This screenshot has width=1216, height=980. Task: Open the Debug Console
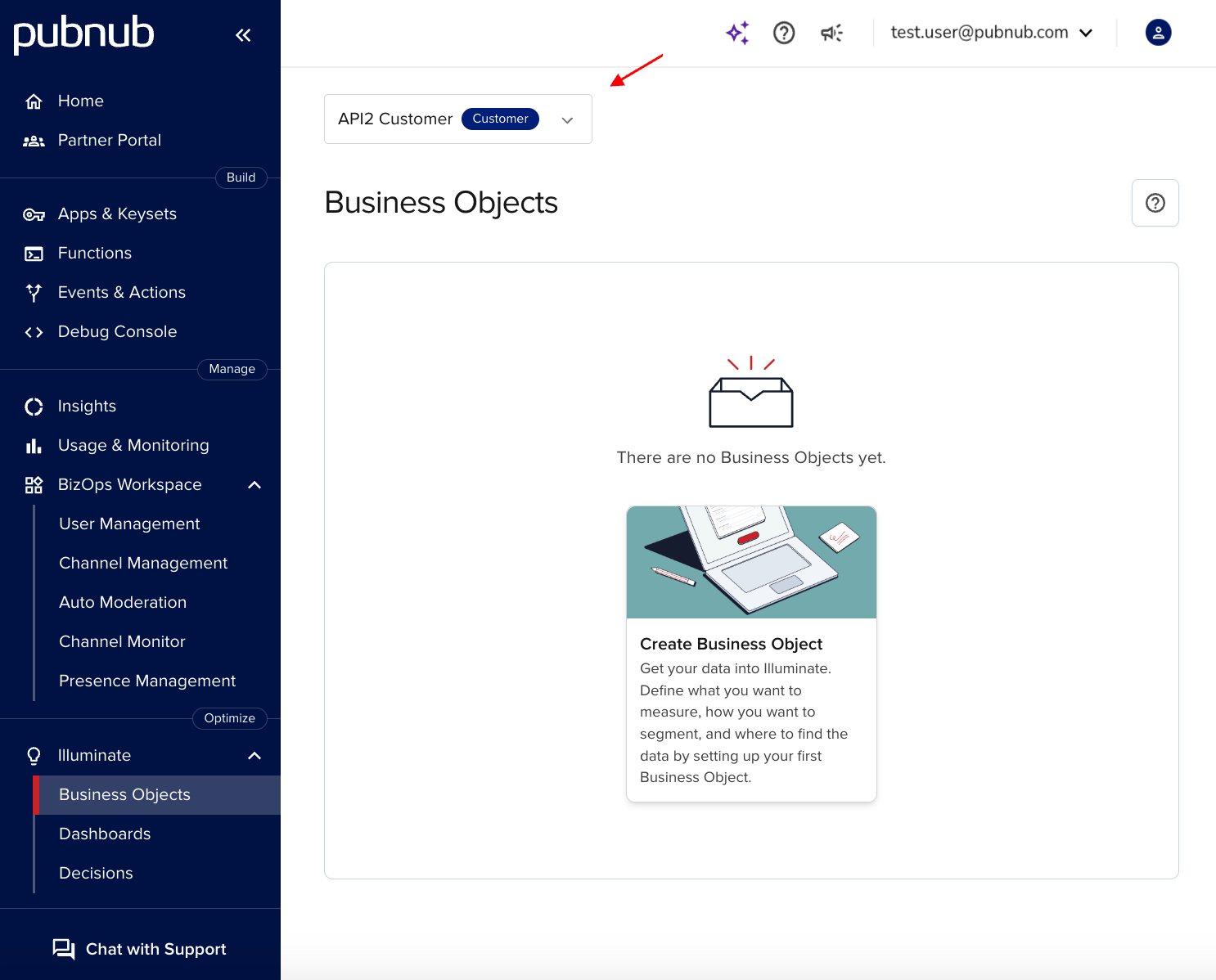[x=117, y=331]
